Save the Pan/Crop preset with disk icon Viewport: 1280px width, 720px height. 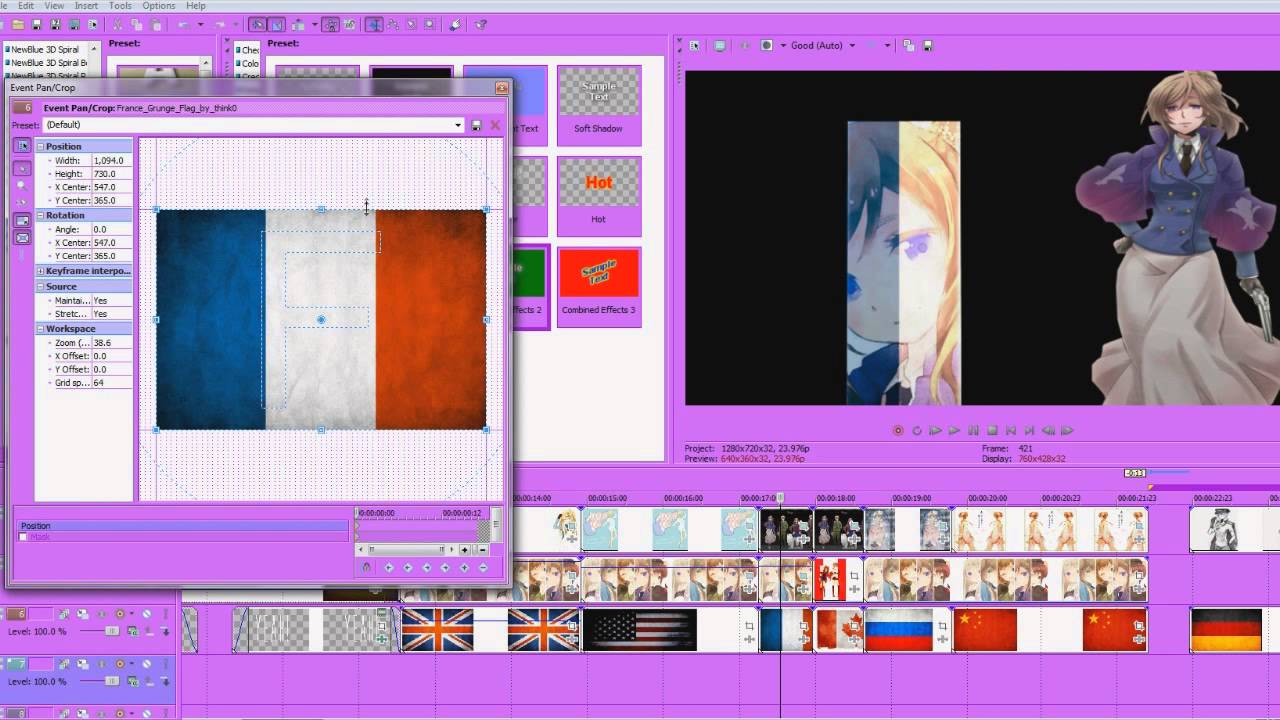tap(476, 125)
